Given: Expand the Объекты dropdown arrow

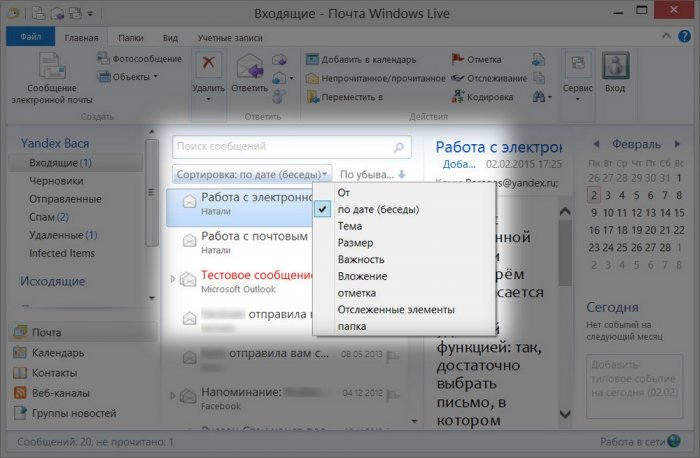Looking at the screenshot, I should tap(156, 77).
